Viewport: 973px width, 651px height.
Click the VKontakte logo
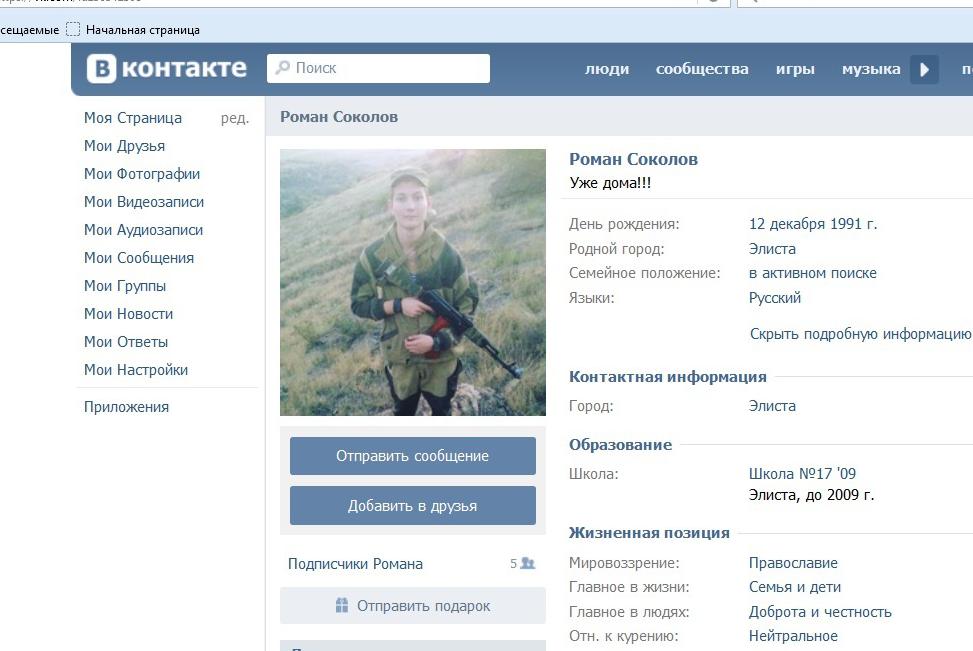tap(166, 68)
